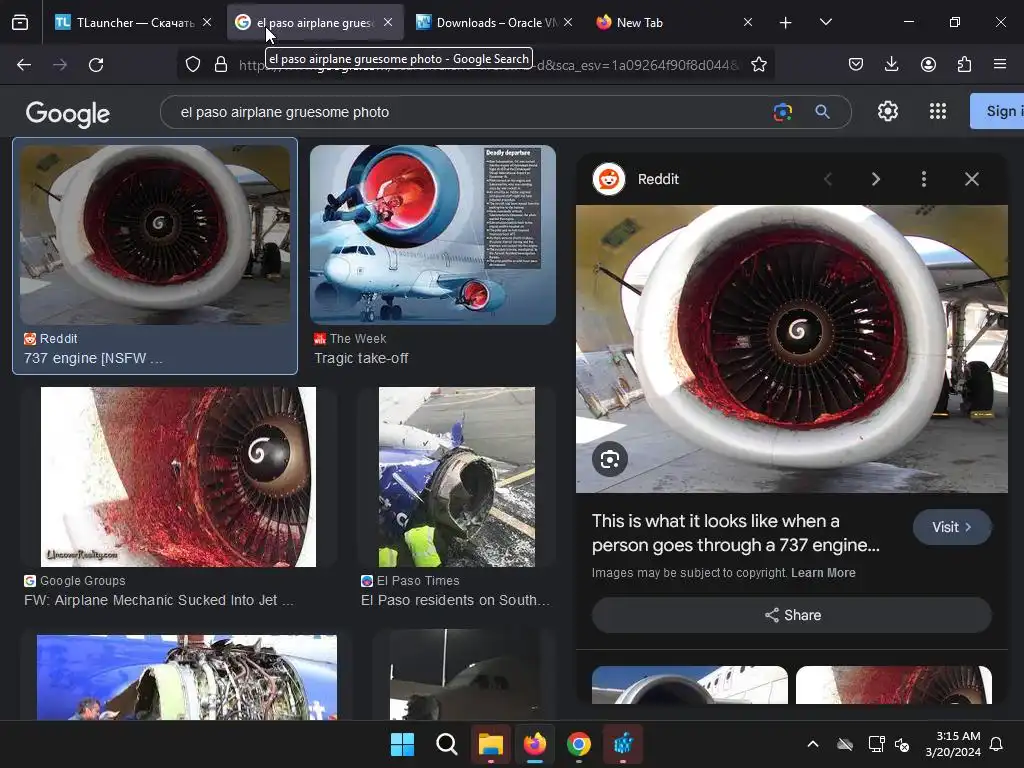Reload the current page
The width and height of the screenshot is (1024, 768).
[96, 65]
